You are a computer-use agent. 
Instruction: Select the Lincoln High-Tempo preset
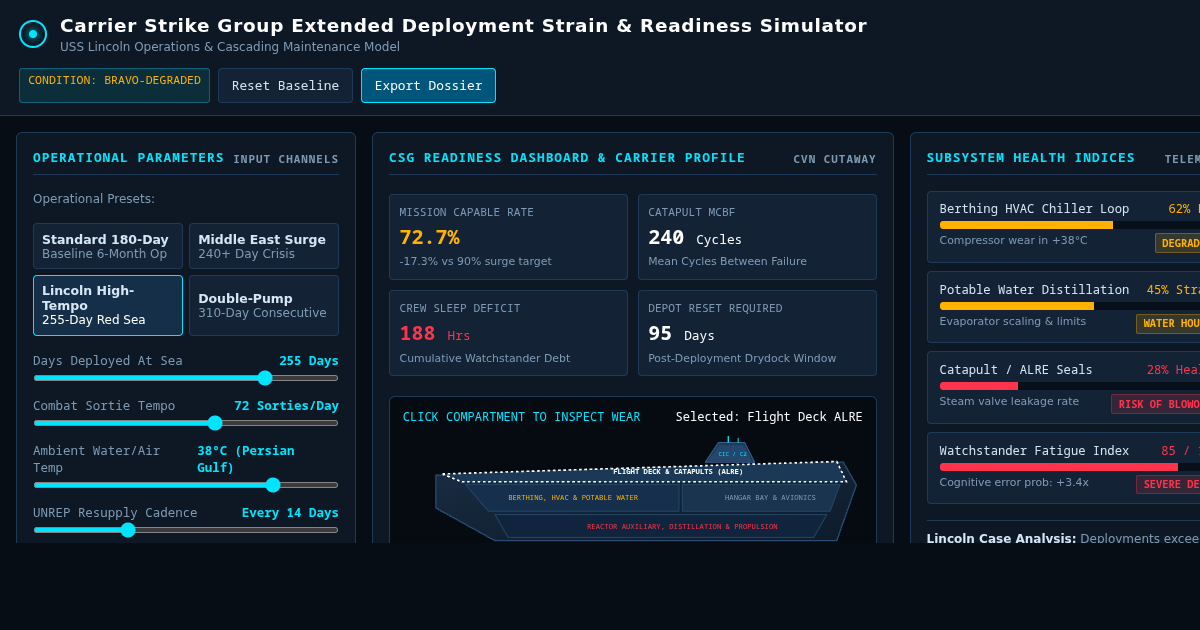click(x=108, y=305)
